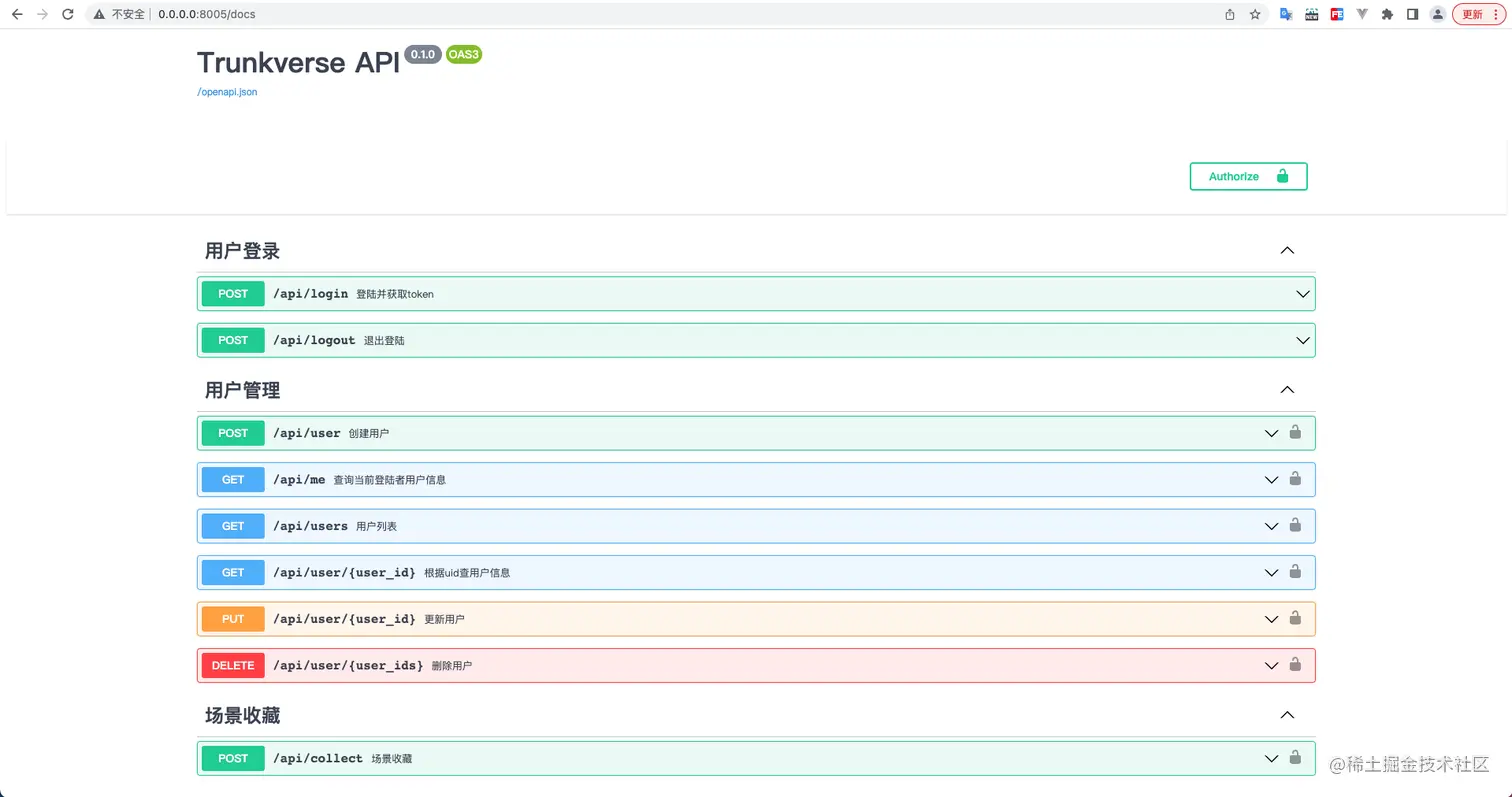This screenshot has height=797, width=1512.
Task: Toggle the browser side panel
Action: pyautogui.click(x=1412, y=15)
